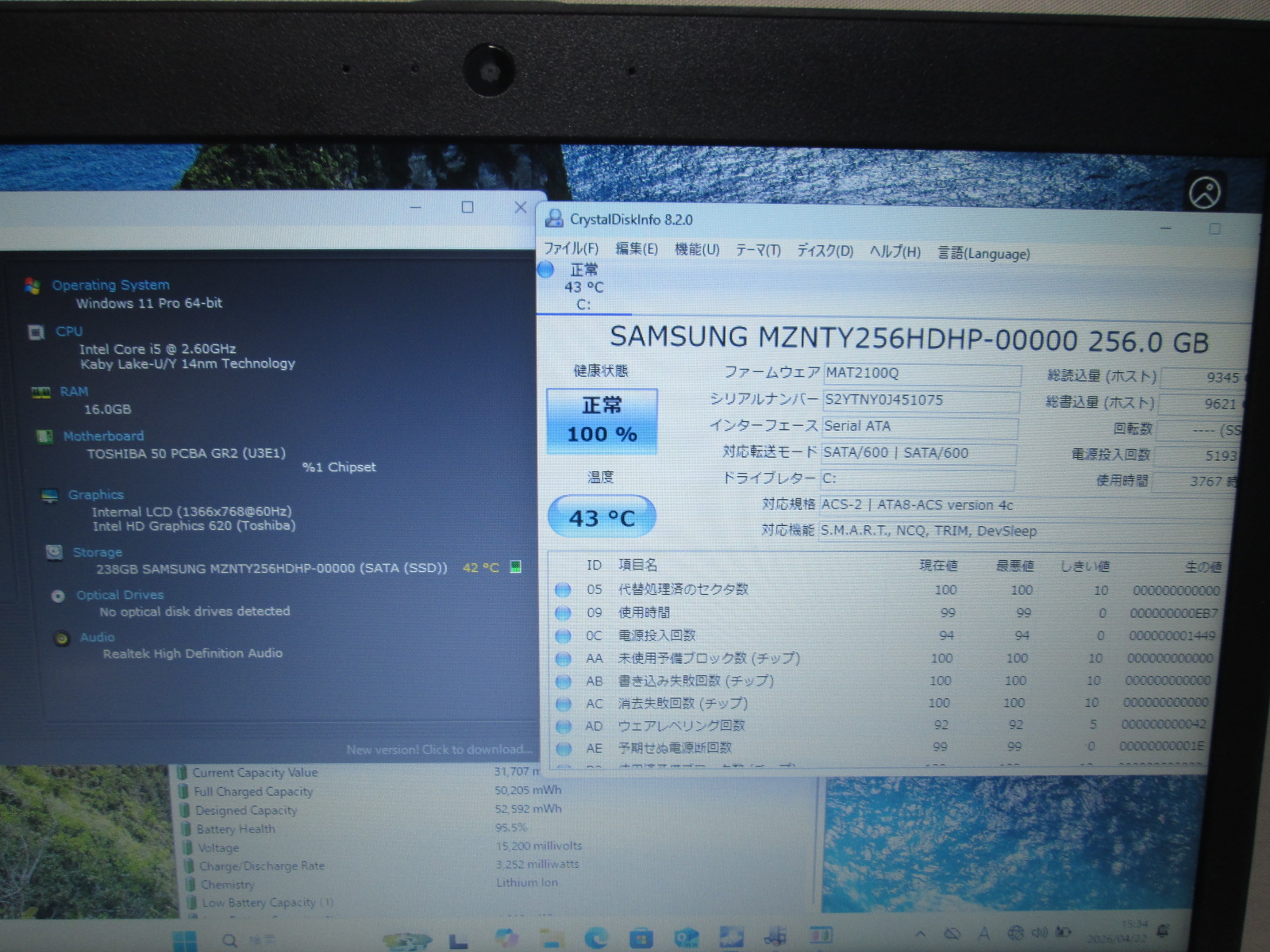Show hidden icons via the tray chevron
This screenshot has width=1270, height=952.
tap(920, 934)
